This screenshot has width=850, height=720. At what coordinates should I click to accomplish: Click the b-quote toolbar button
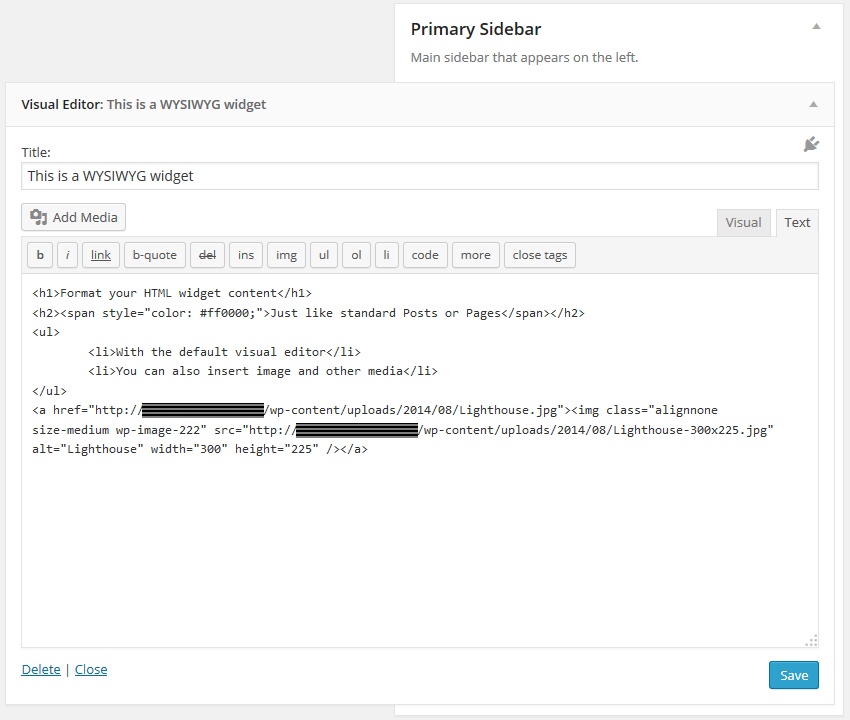click(x=154, y=255)
